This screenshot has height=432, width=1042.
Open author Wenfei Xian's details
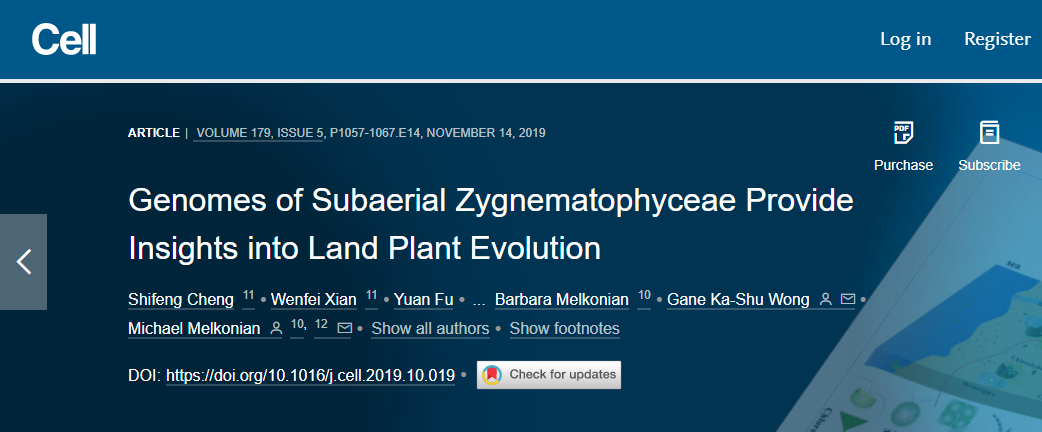pos(314,300)
